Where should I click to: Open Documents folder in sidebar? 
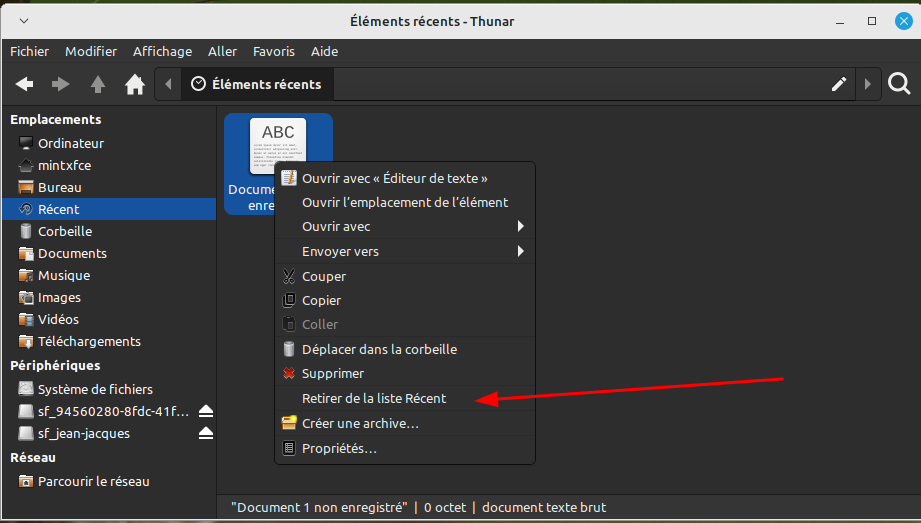click(x=109, y=253)
